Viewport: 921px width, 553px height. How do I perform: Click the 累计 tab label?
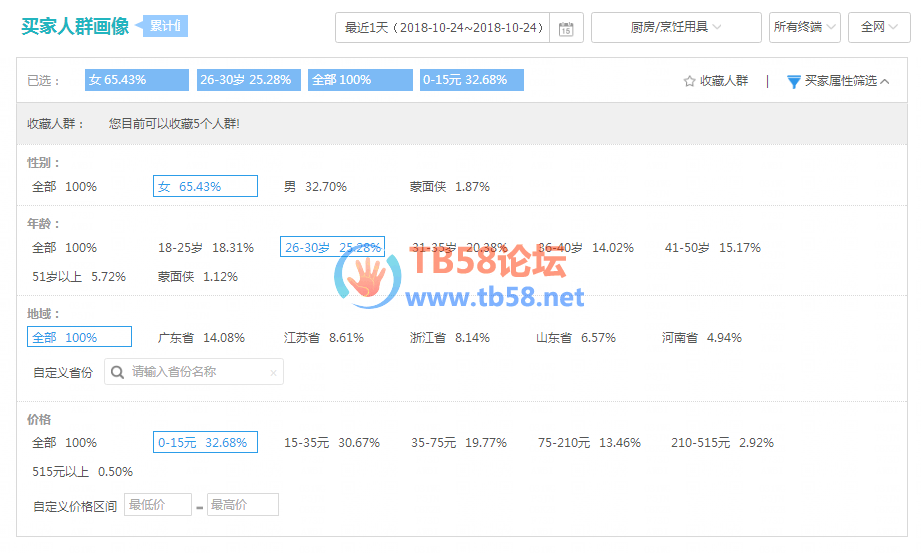[x=164, y=26]
